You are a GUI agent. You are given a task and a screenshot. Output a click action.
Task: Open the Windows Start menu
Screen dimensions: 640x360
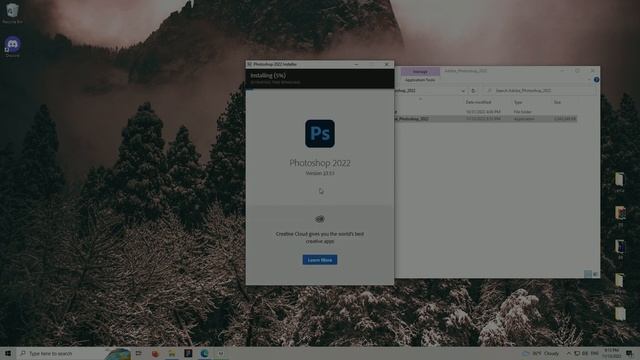pos(8,353)
